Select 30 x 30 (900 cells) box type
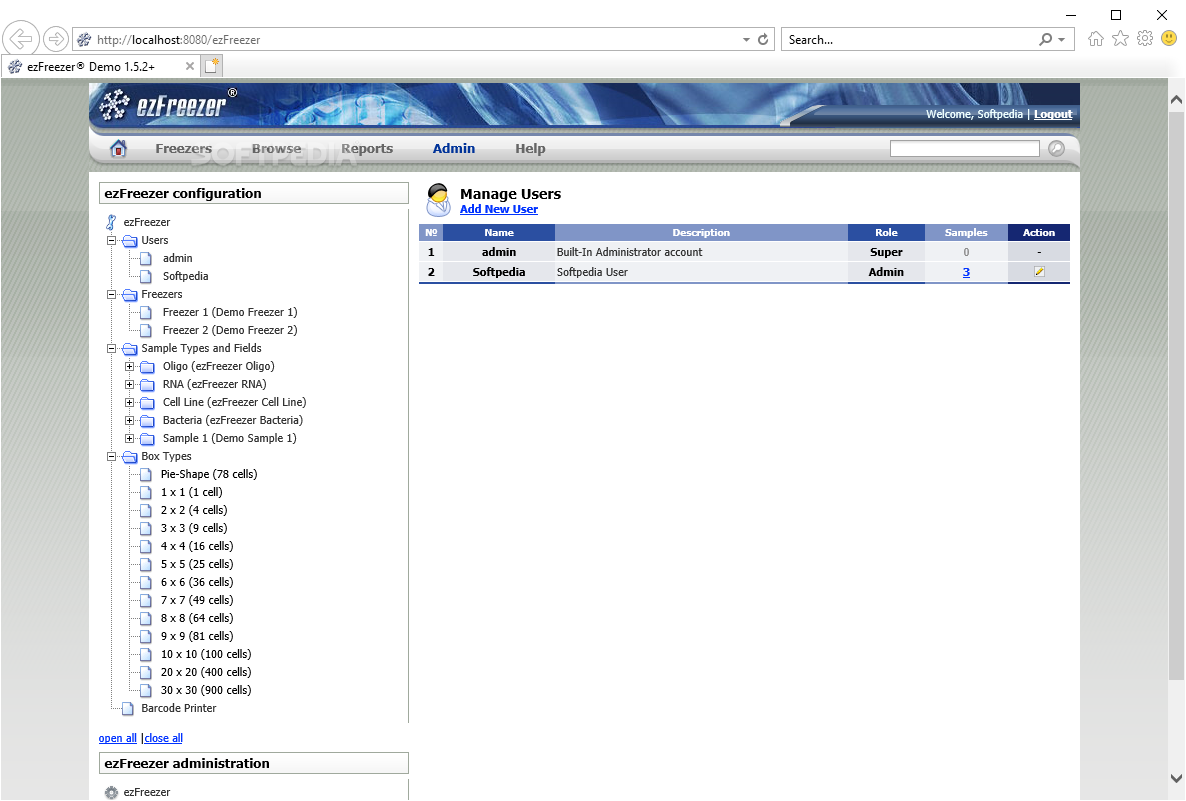Image resolution: width=1186 pixels, height=801 pixels. [206, 691]
